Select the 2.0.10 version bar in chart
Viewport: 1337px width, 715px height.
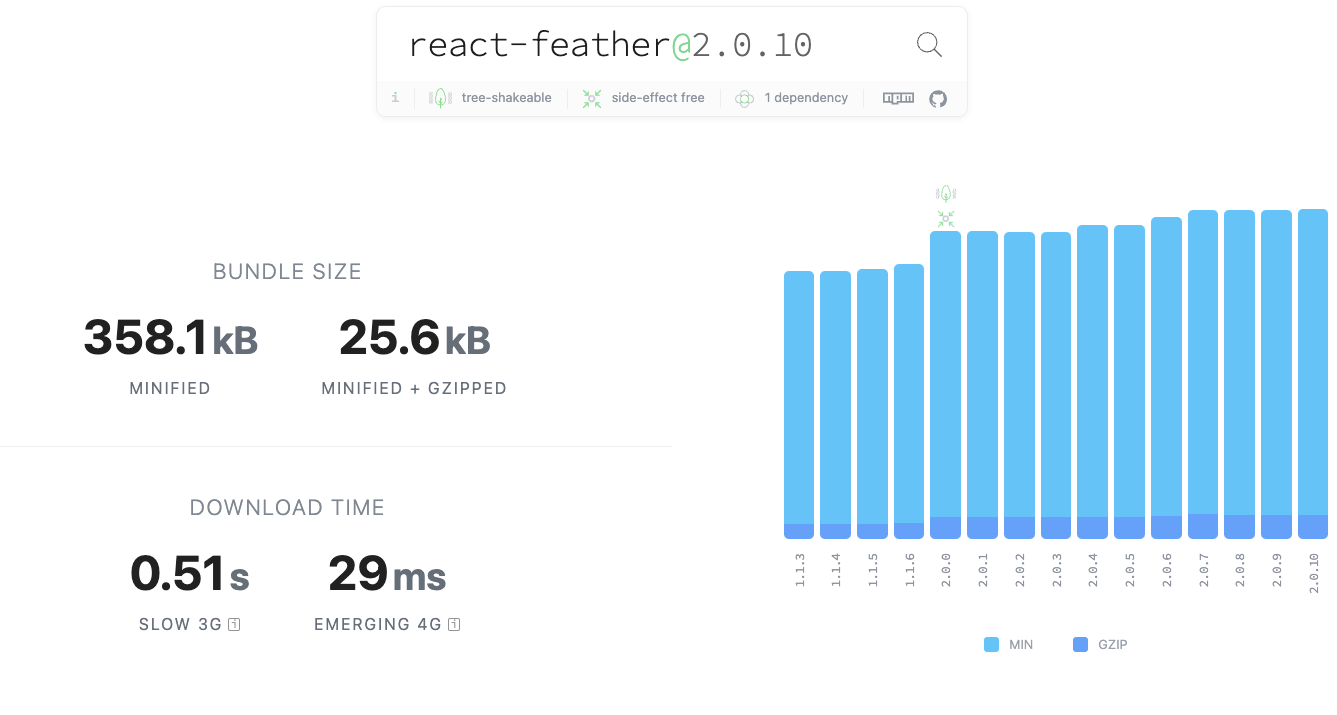pos(1313,370)
